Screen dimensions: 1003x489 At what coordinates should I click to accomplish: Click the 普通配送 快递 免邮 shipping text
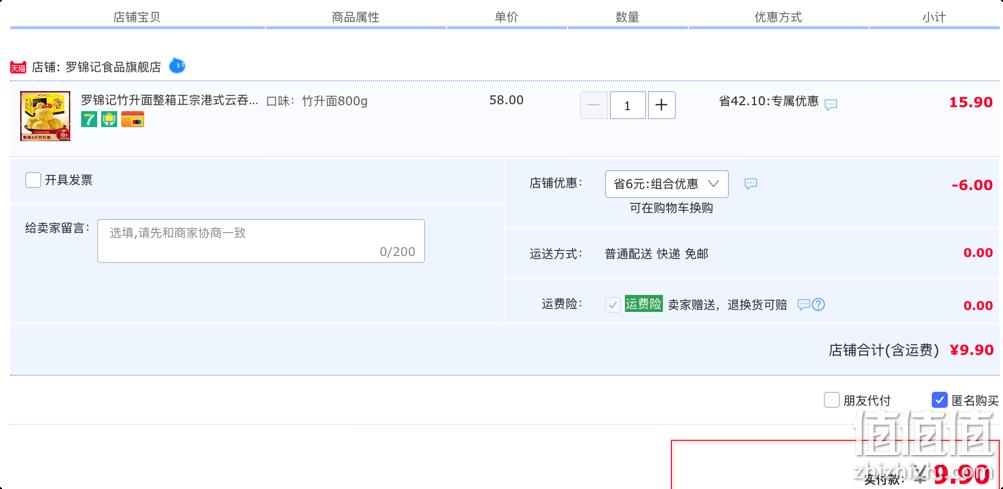pyautogui.click(x=656, y=254)
